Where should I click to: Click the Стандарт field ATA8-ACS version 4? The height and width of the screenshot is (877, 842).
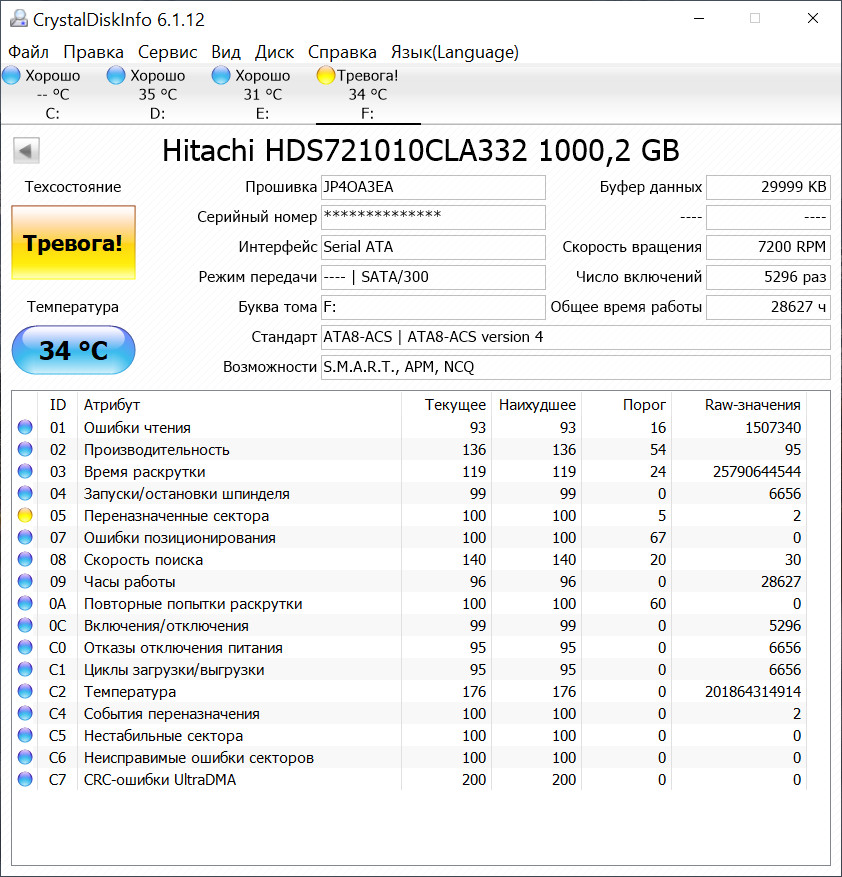click(576, 337)
